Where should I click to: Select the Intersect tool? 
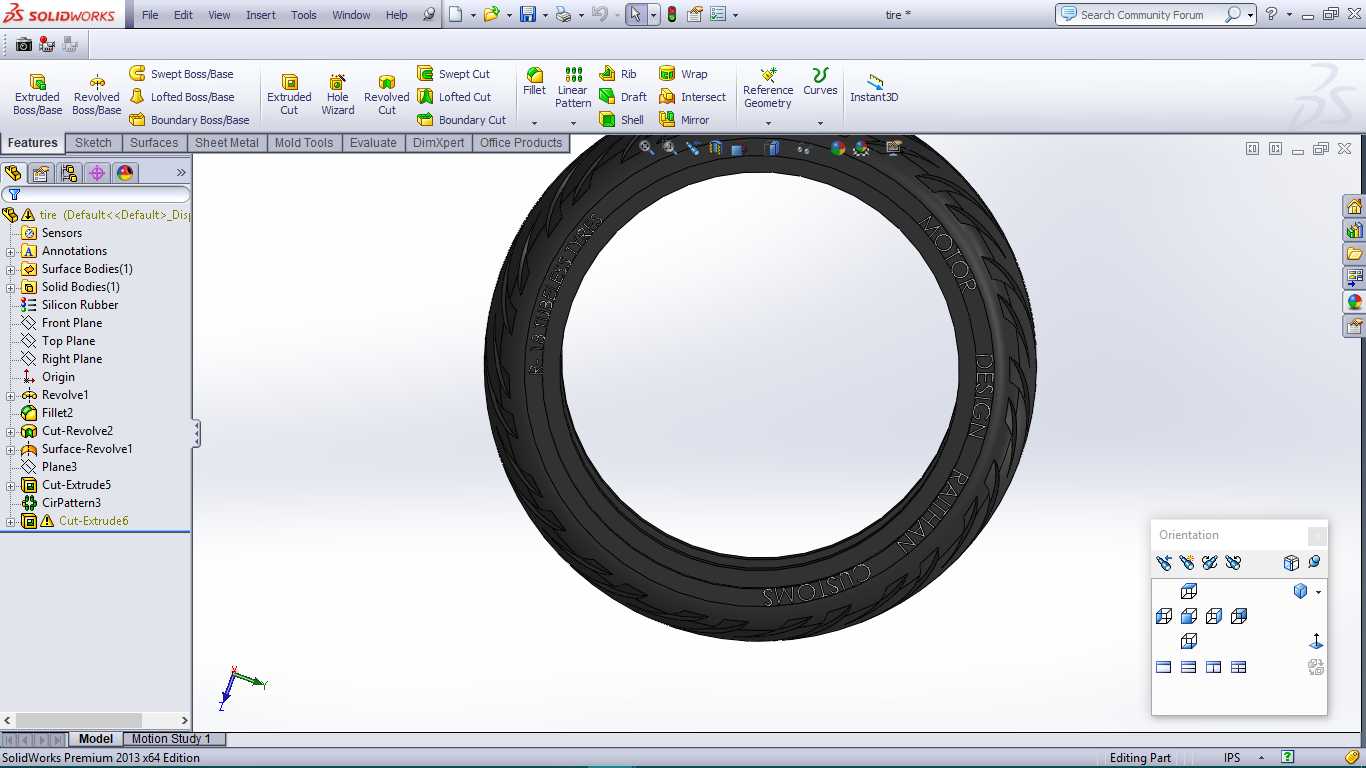click(x=693, y=97)
